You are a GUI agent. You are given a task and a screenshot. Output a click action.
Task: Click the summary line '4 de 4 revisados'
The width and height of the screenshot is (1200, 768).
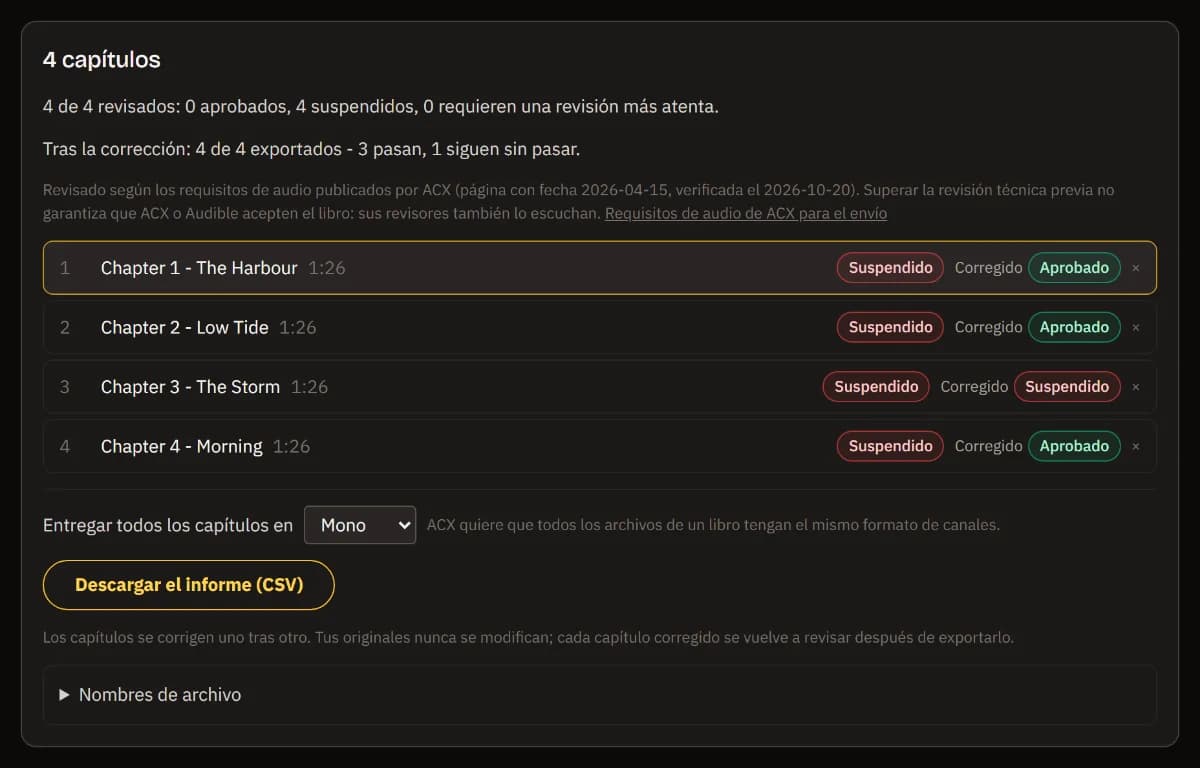click(381, 106)
